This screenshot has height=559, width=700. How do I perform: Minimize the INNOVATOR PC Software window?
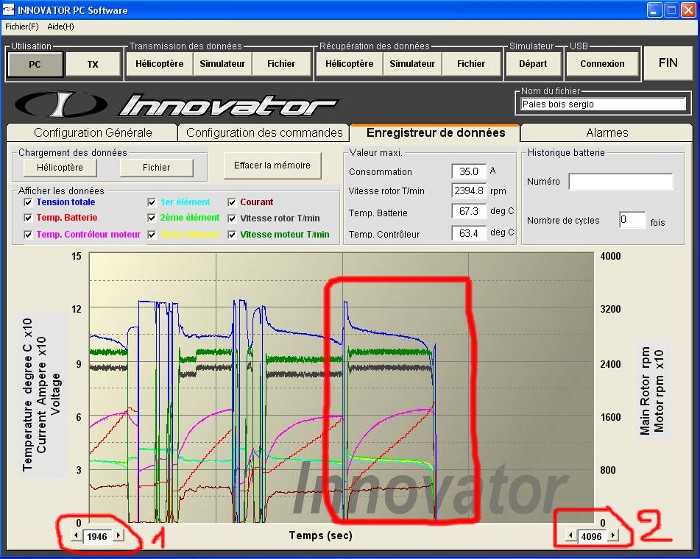[x=654, y=10]
